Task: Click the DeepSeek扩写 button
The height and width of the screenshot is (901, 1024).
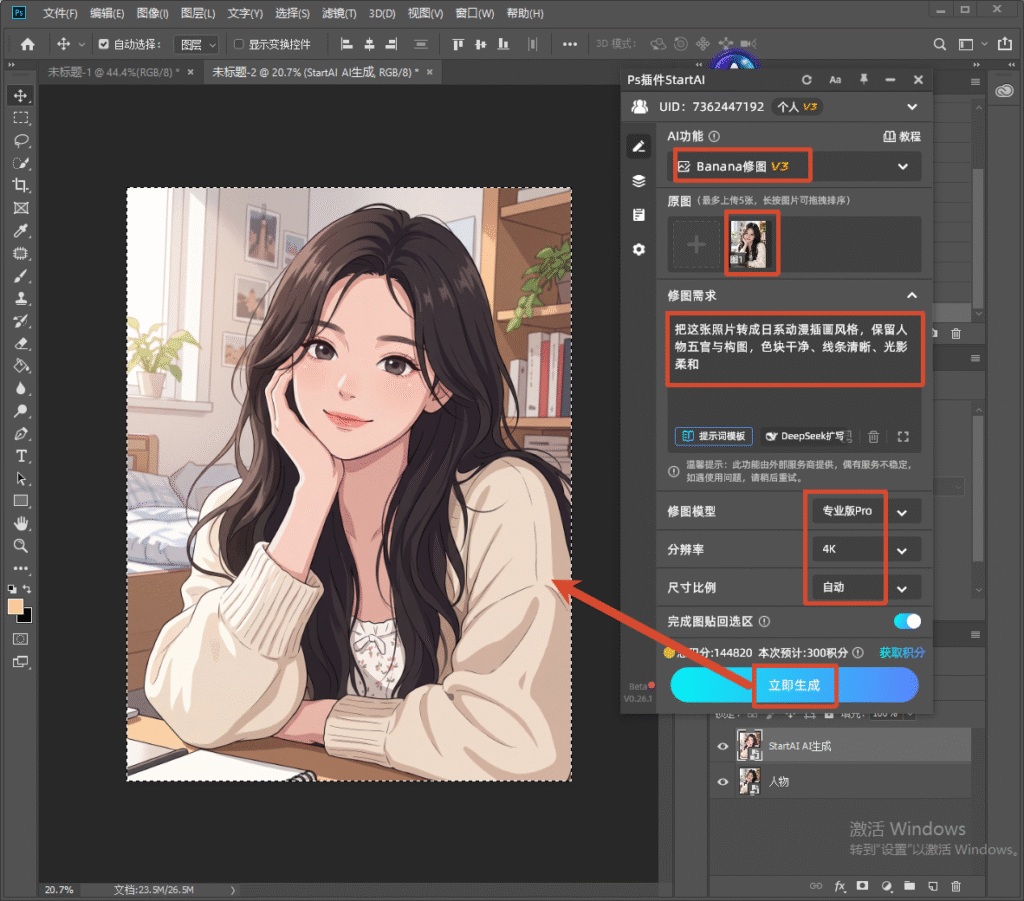Action: pos(807,436)
